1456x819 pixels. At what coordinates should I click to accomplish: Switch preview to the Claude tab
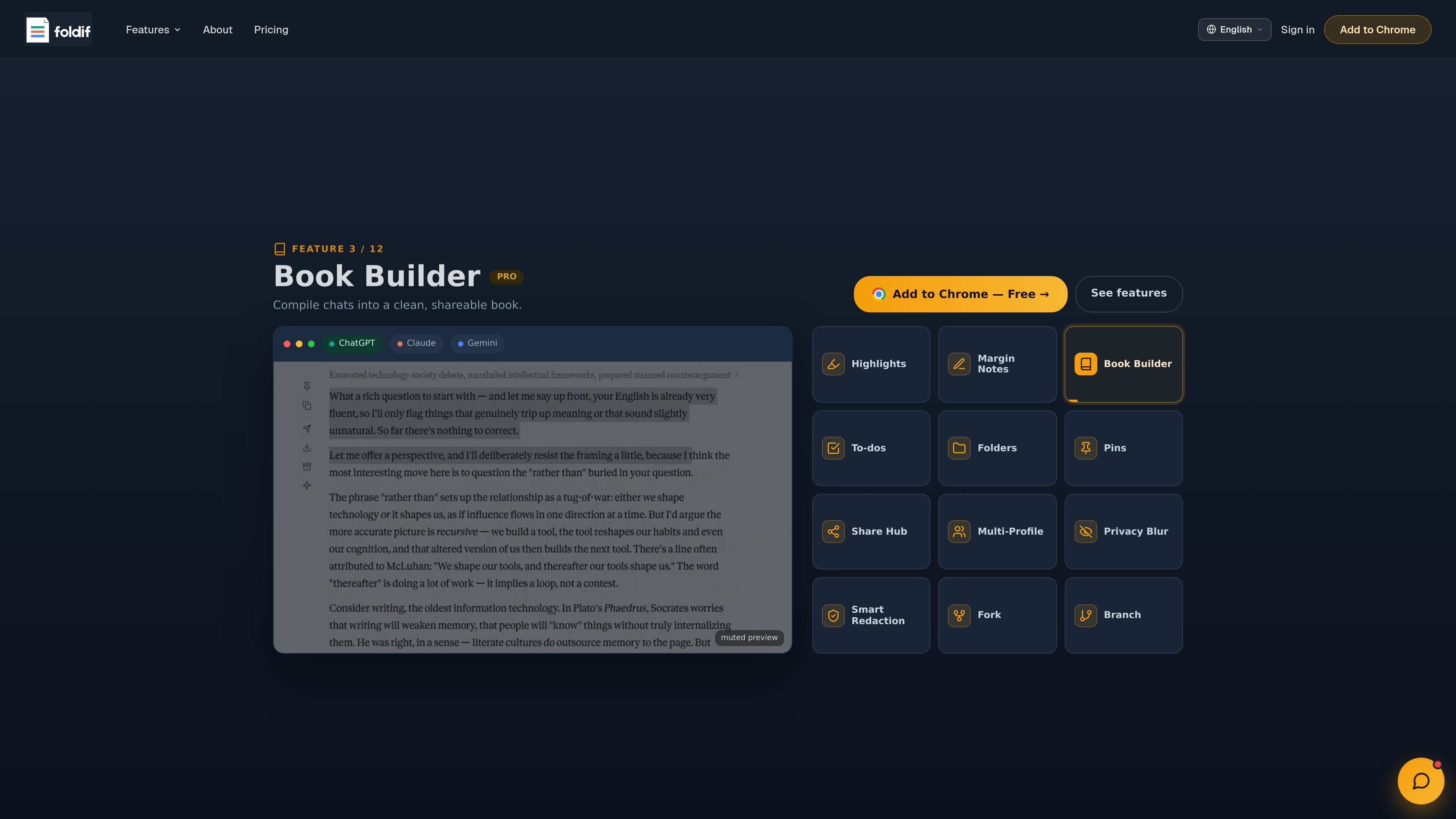[417, 343]
